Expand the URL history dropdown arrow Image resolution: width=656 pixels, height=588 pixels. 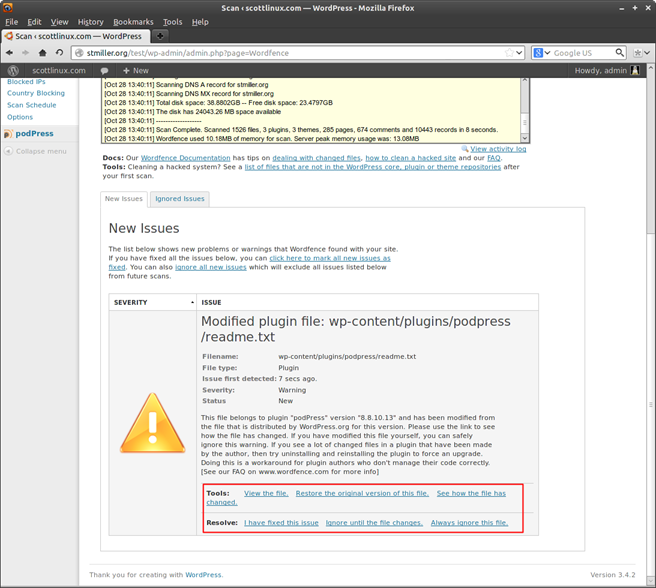[519, 53]
